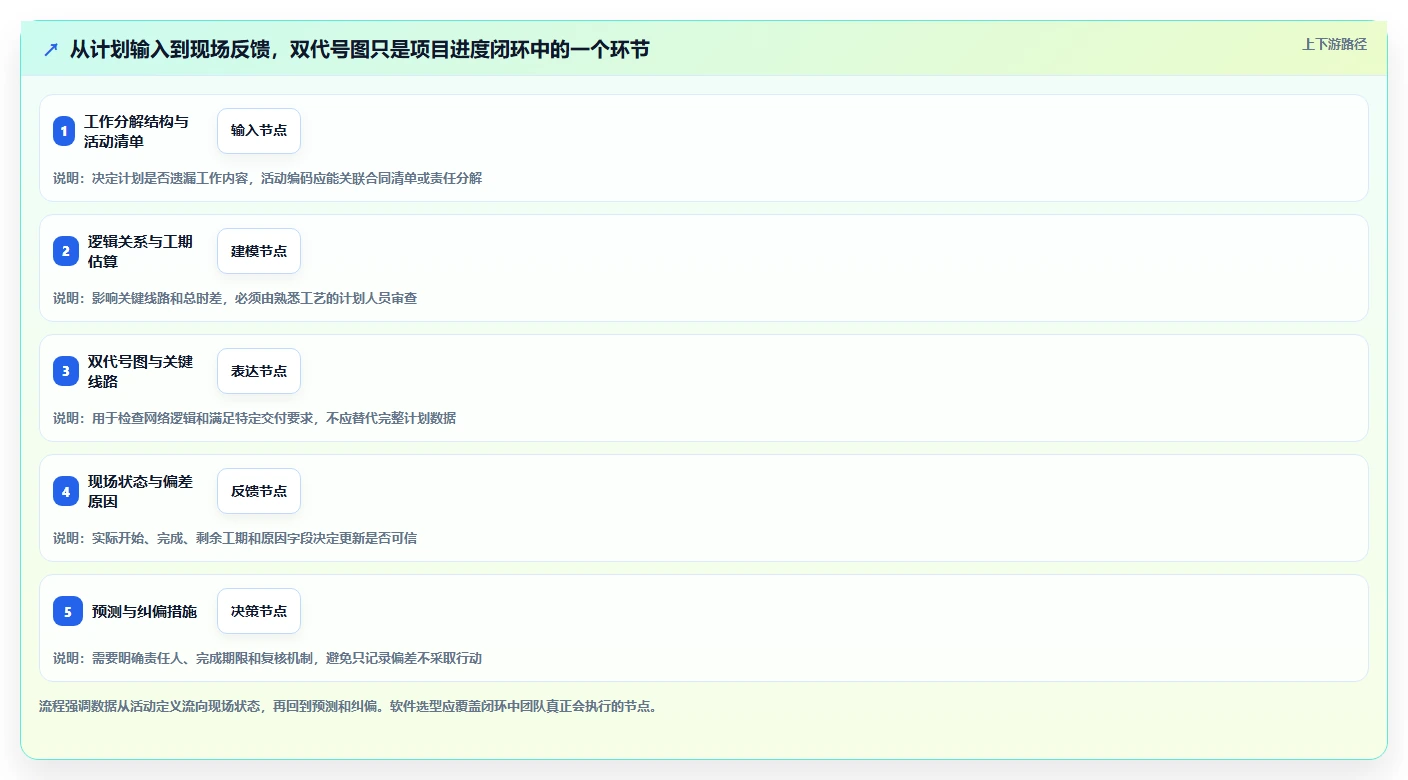Select the 输入节点 tag
This screenshot has height=780, width=1408.
click(x=259, y=131)
